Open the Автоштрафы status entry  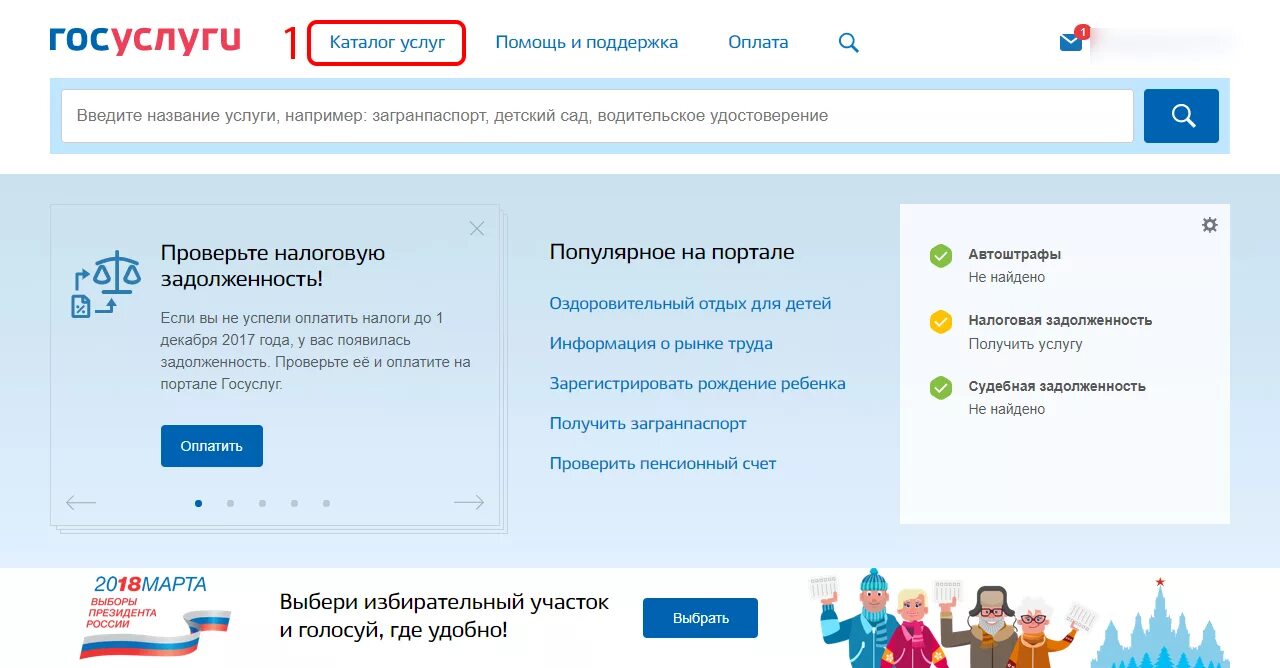click(1015, 254)
